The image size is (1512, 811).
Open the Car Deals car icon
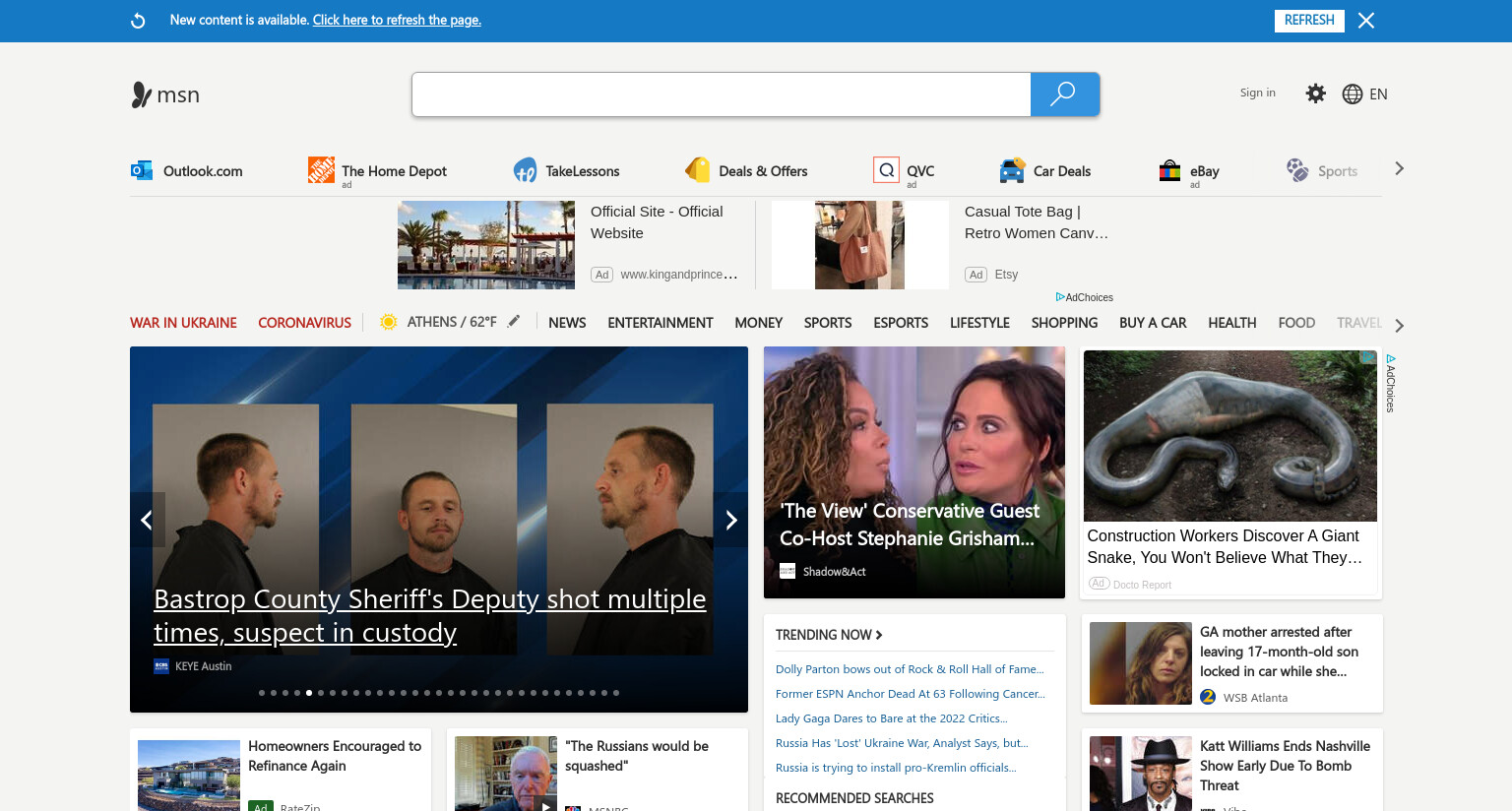click(x=1012, y=170)
